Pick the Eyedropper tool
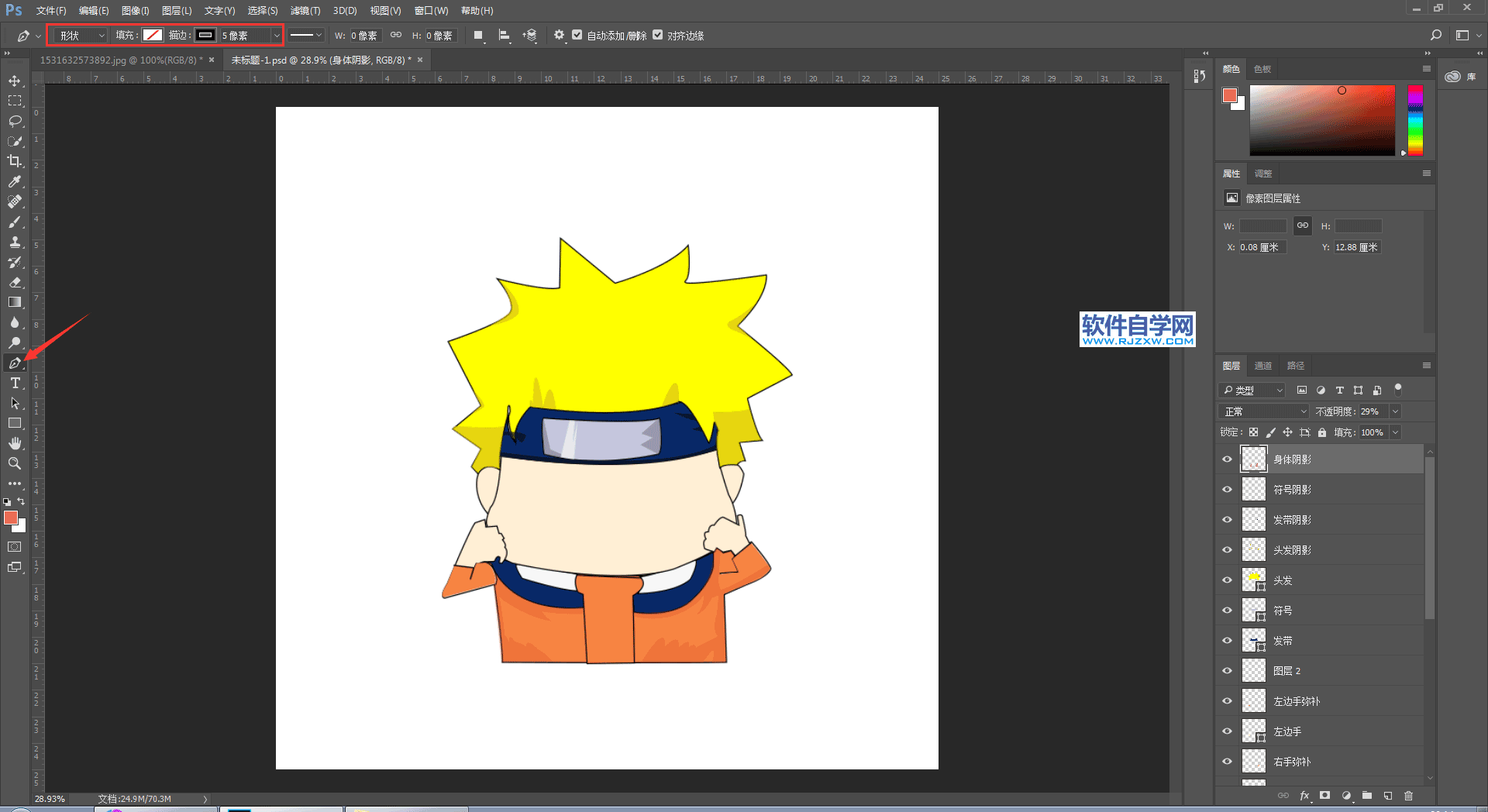 tap(15, 181)
